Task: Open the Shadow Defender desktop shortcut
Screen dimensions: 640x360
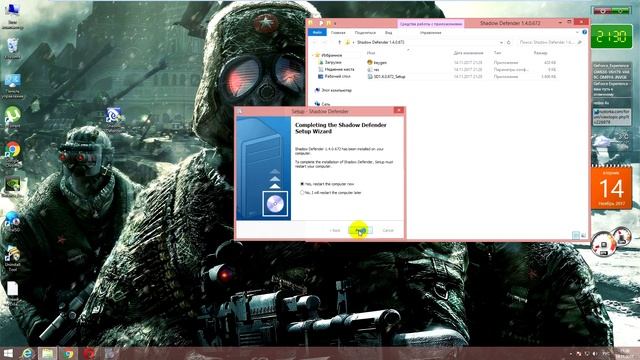Action: pyautogui.click(x=113, y=119)
